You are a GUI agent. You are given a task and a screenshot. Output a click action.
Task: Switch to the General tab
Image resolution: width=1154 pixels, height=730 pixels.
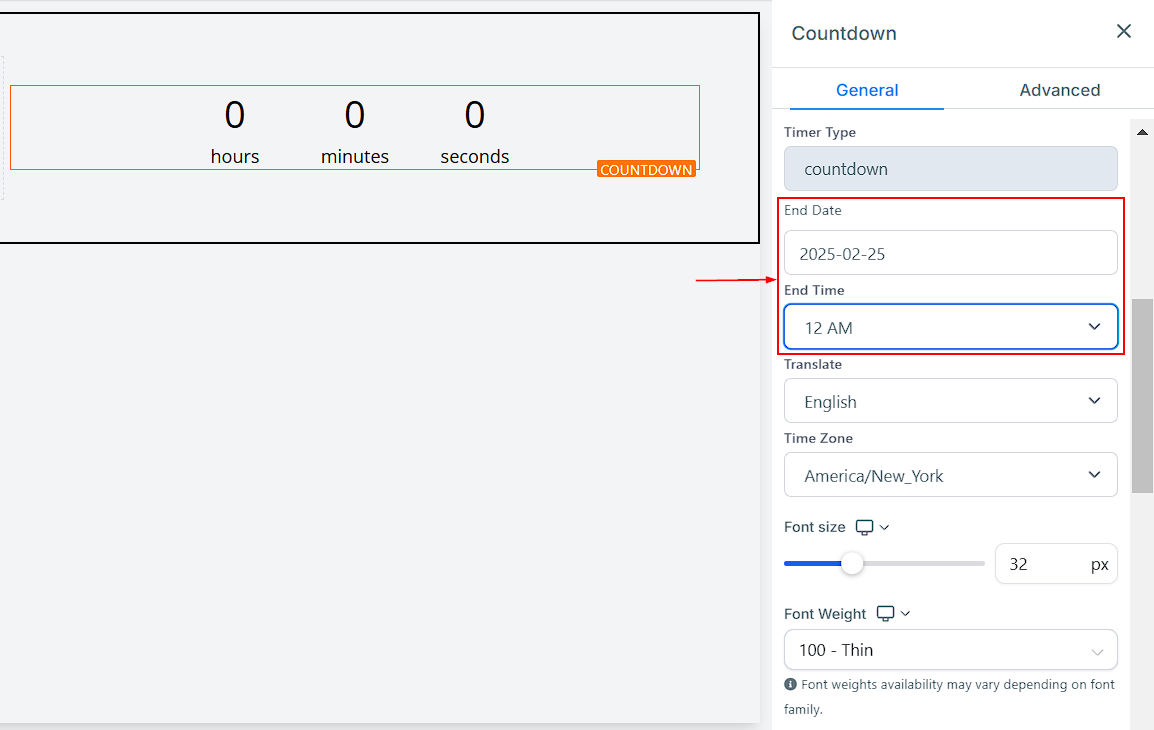coord(867,90)
